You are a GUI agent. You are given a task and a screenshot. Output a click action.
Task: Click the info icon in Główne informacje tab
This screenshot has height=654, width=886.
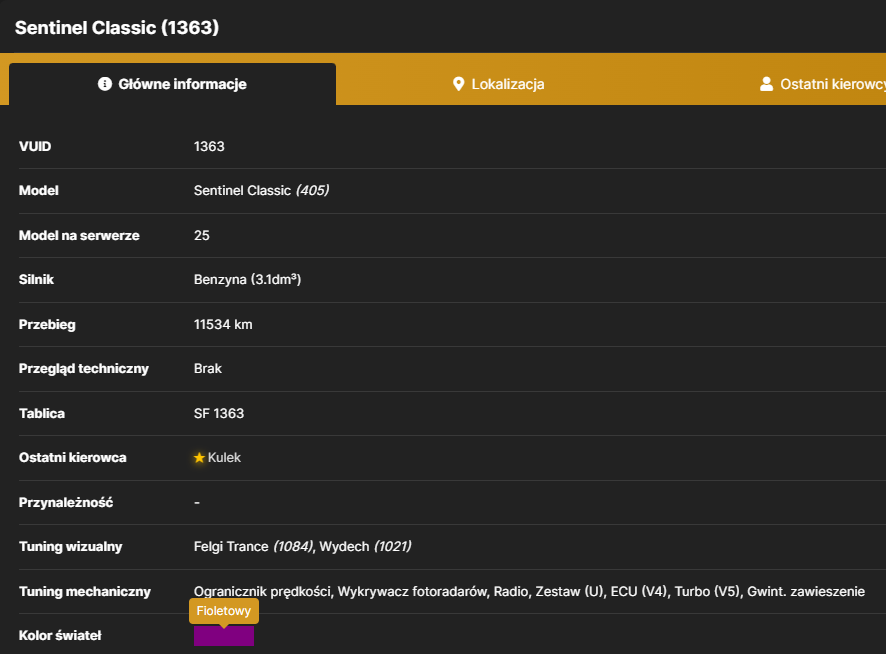pyautogui.click(x=105, y=84)
